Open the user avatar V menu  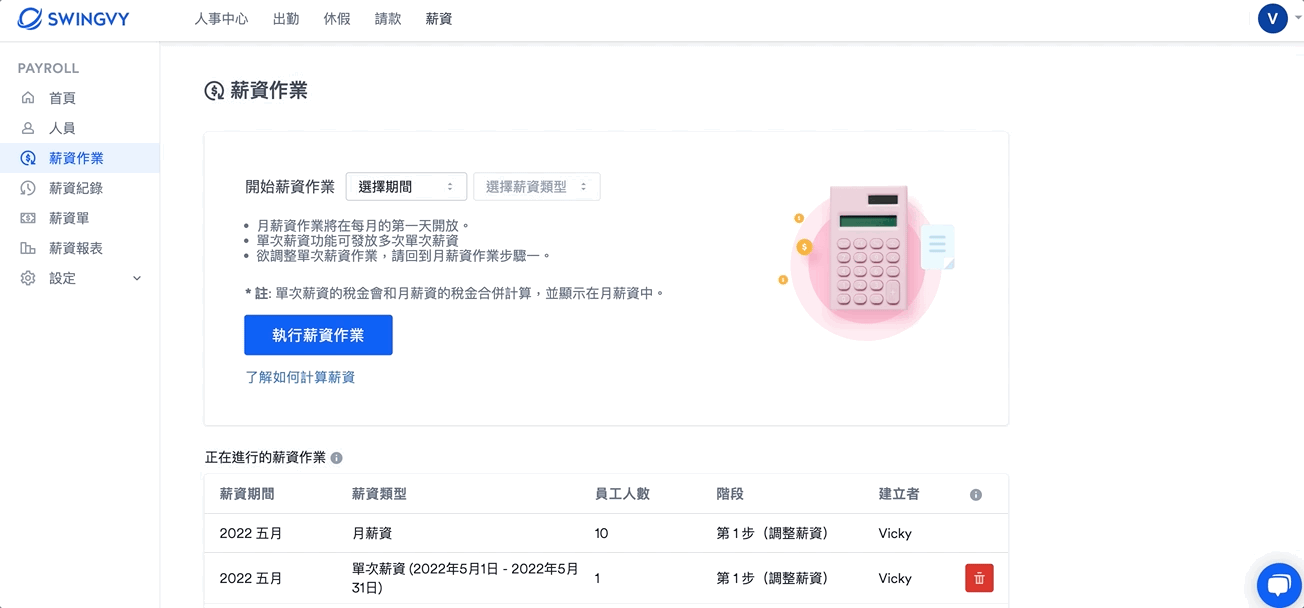1272,19
